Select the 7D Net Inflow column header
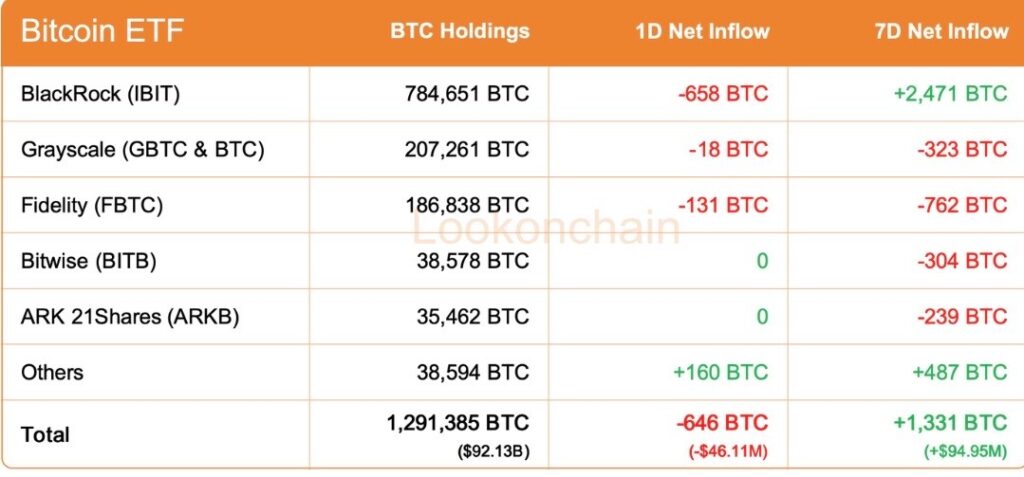The height and width of the screenshot is (477, 1024). click(x=940, y=31)
